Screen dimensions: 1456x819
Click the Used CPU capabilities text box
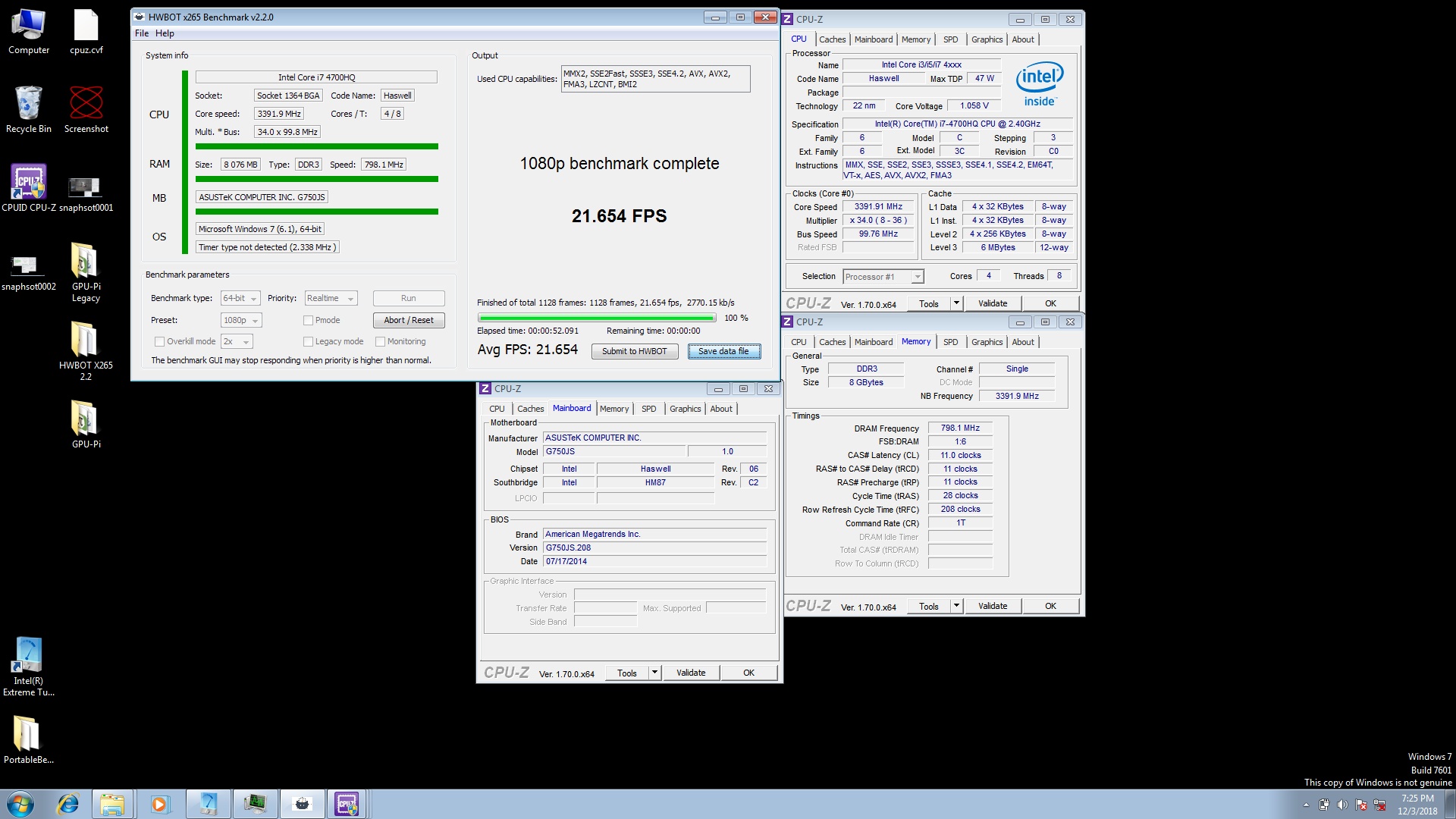coord(655,79)
